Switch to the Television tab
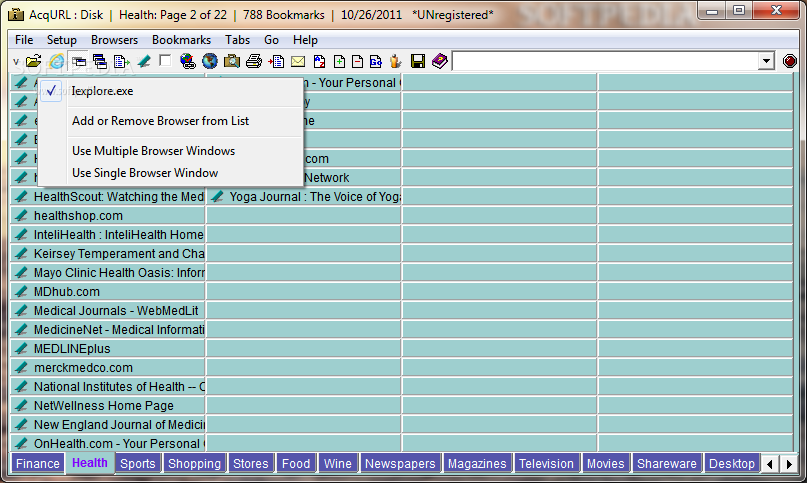807x483 pixels. click(546, 463)
